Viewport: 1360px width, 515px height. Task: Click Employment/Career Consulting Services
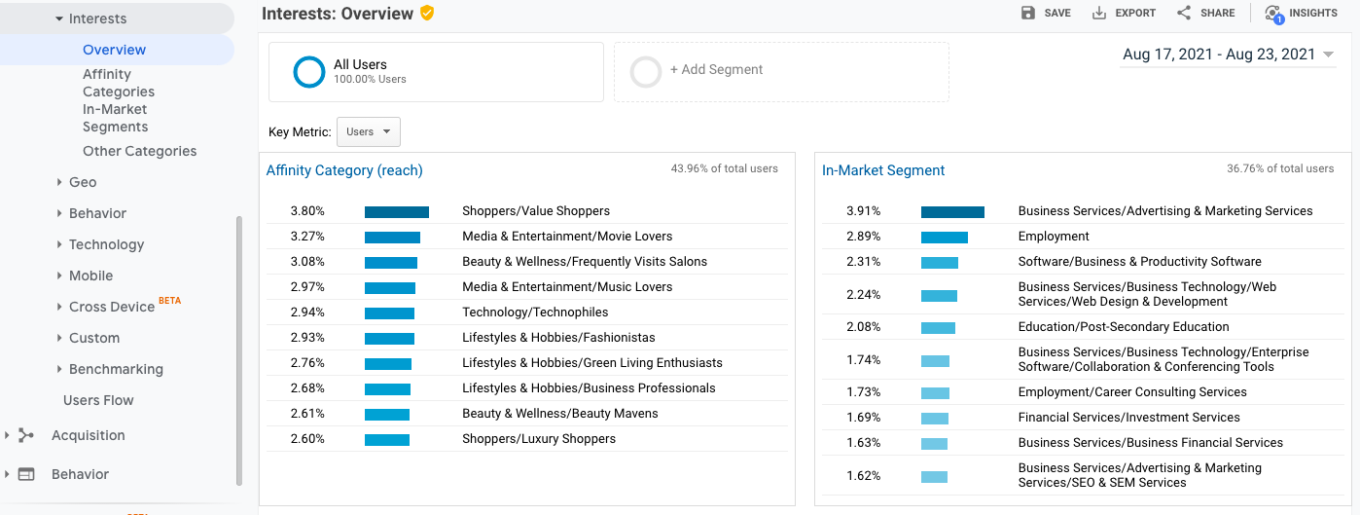click(1132, 392)
